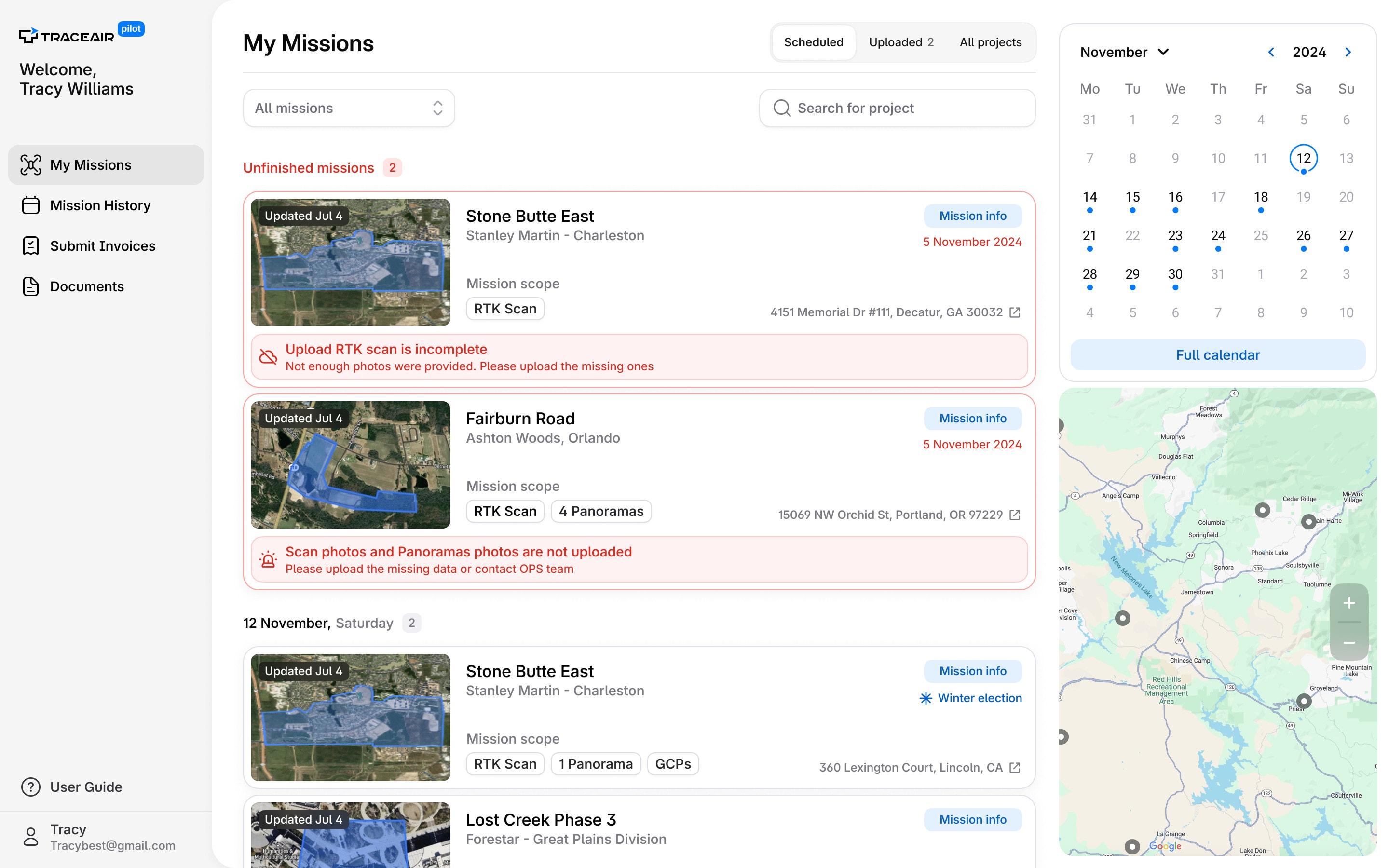Click the search magnifier icon
Screen dimensions: 1389x868
(782, 108)
